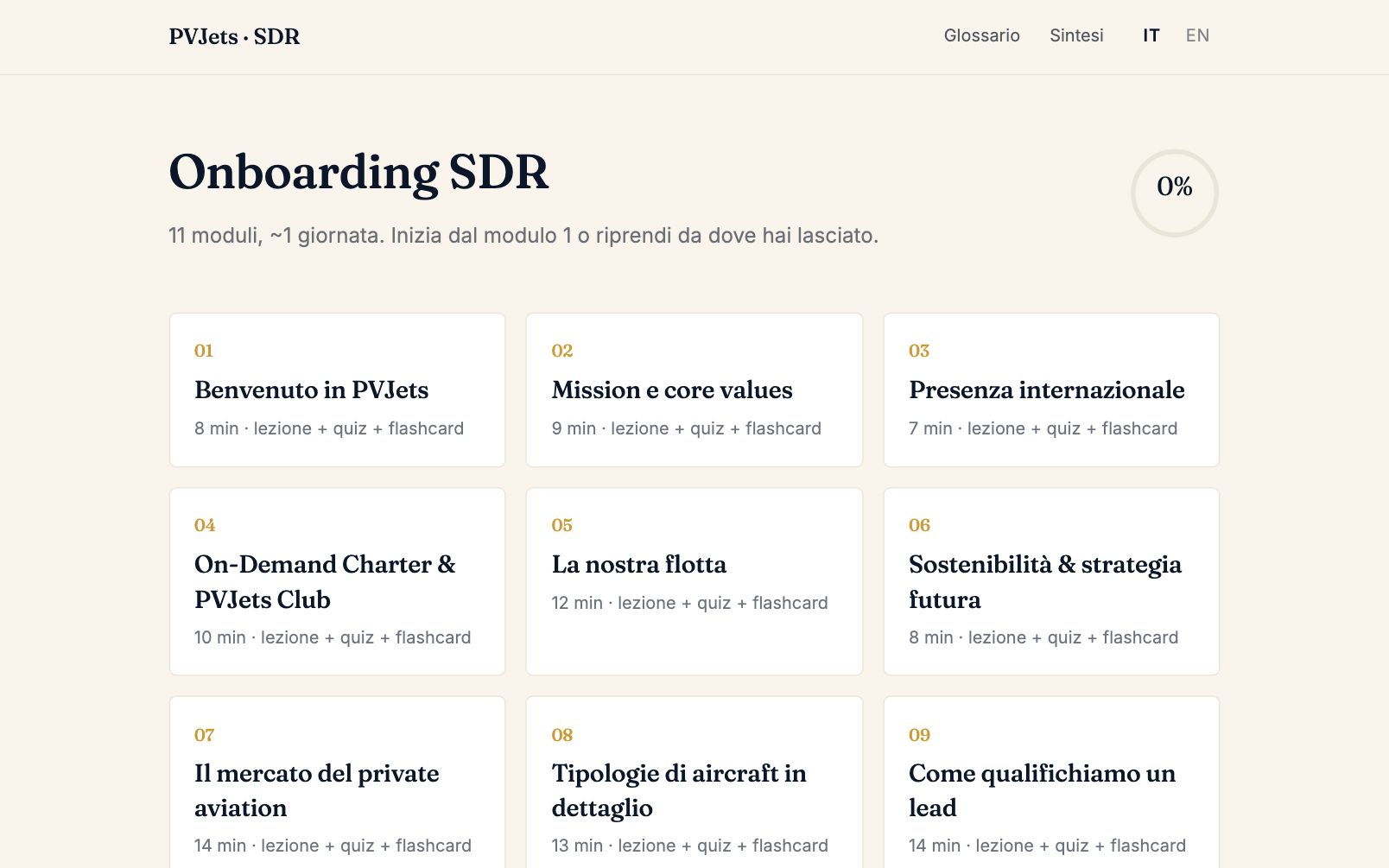The width and height of the screenshot is (1389, 868).
Task: Click '7 min · lezione + quiz + flashcard' text
Action: (1043, 428)
